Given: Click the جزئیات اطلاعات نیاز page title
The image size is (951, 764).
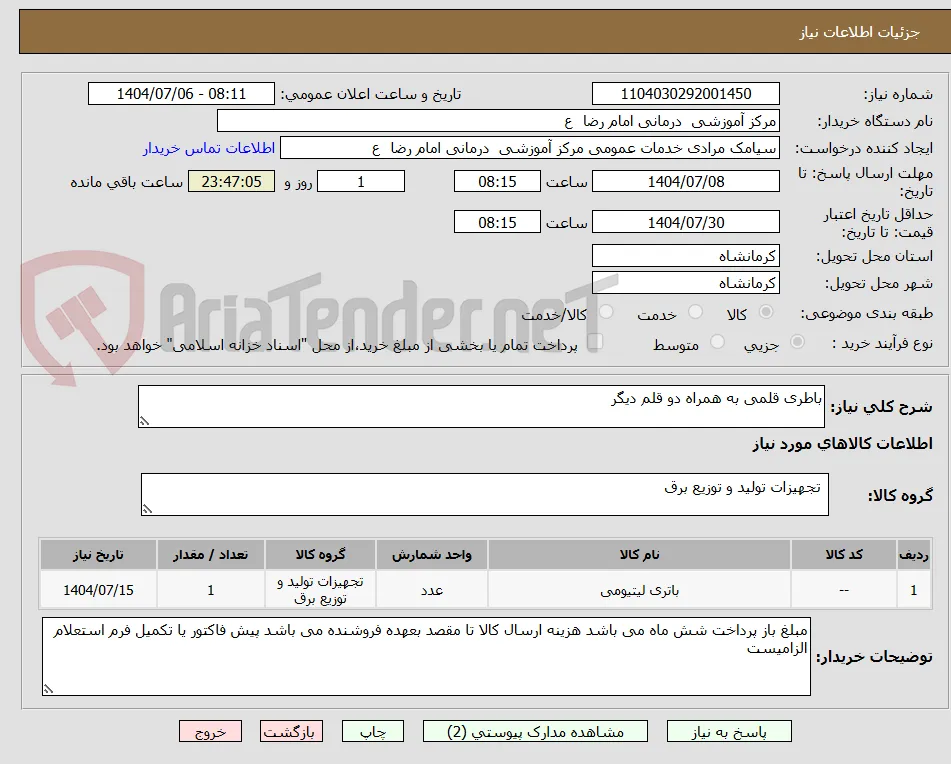Looking at the screenshot, I should click(859, 32).
